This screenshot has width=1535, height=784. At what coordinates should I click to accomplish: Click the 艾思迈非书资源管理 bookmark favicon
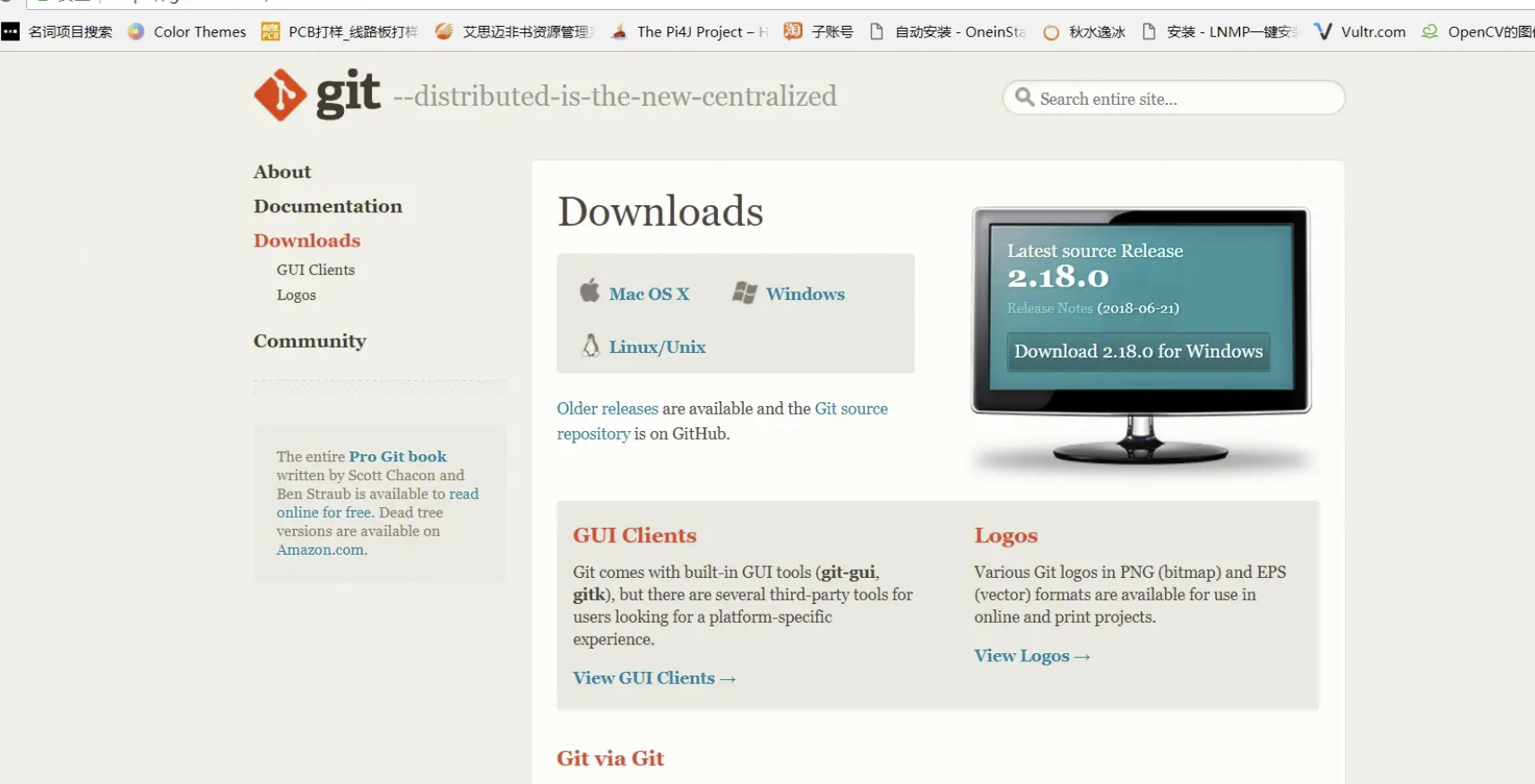(444, 31)
